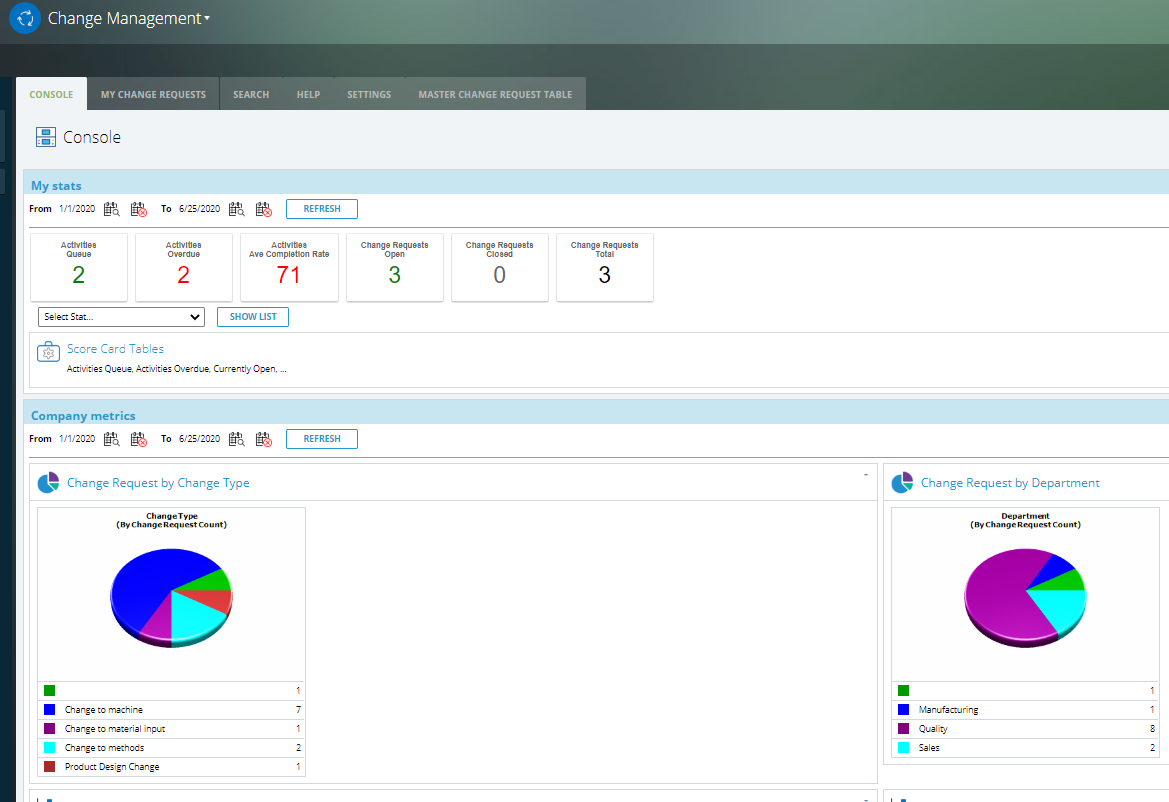Click the blue Change to machine legend swatch
This screenshot has width=1169, height=802.
49,710
